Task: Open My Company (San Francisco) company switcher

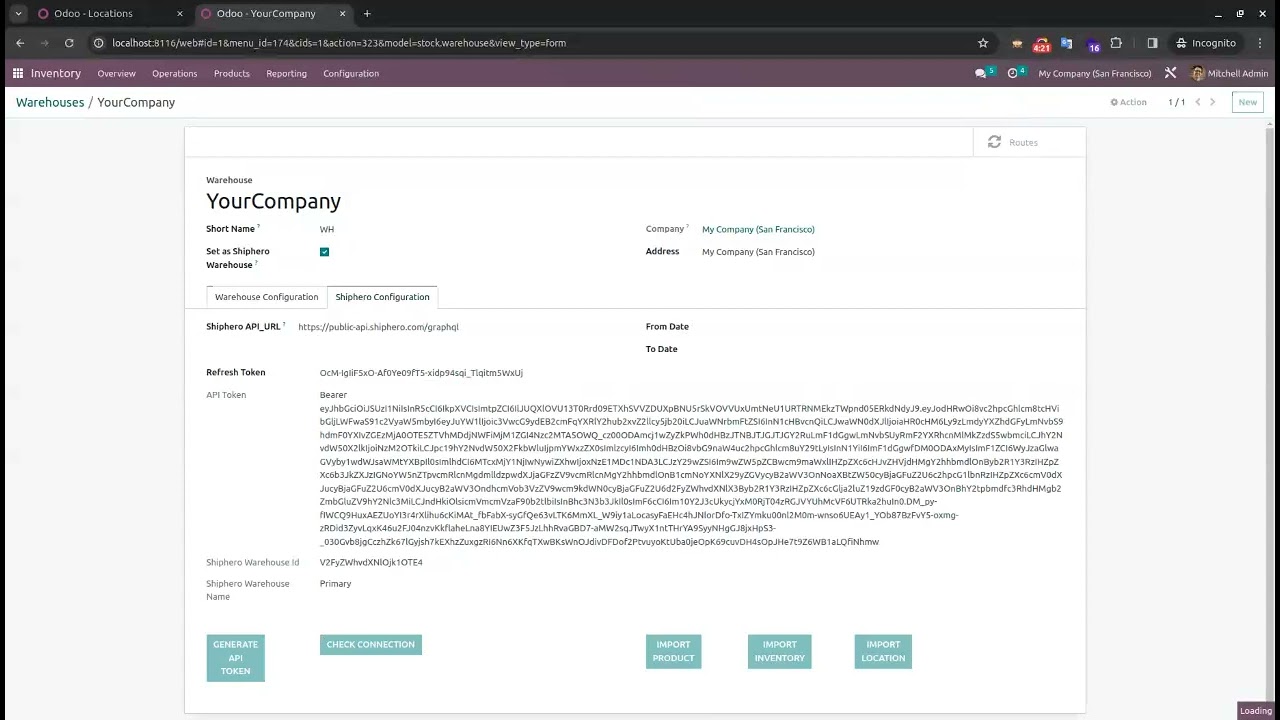Action: (x=1095, y=73)
